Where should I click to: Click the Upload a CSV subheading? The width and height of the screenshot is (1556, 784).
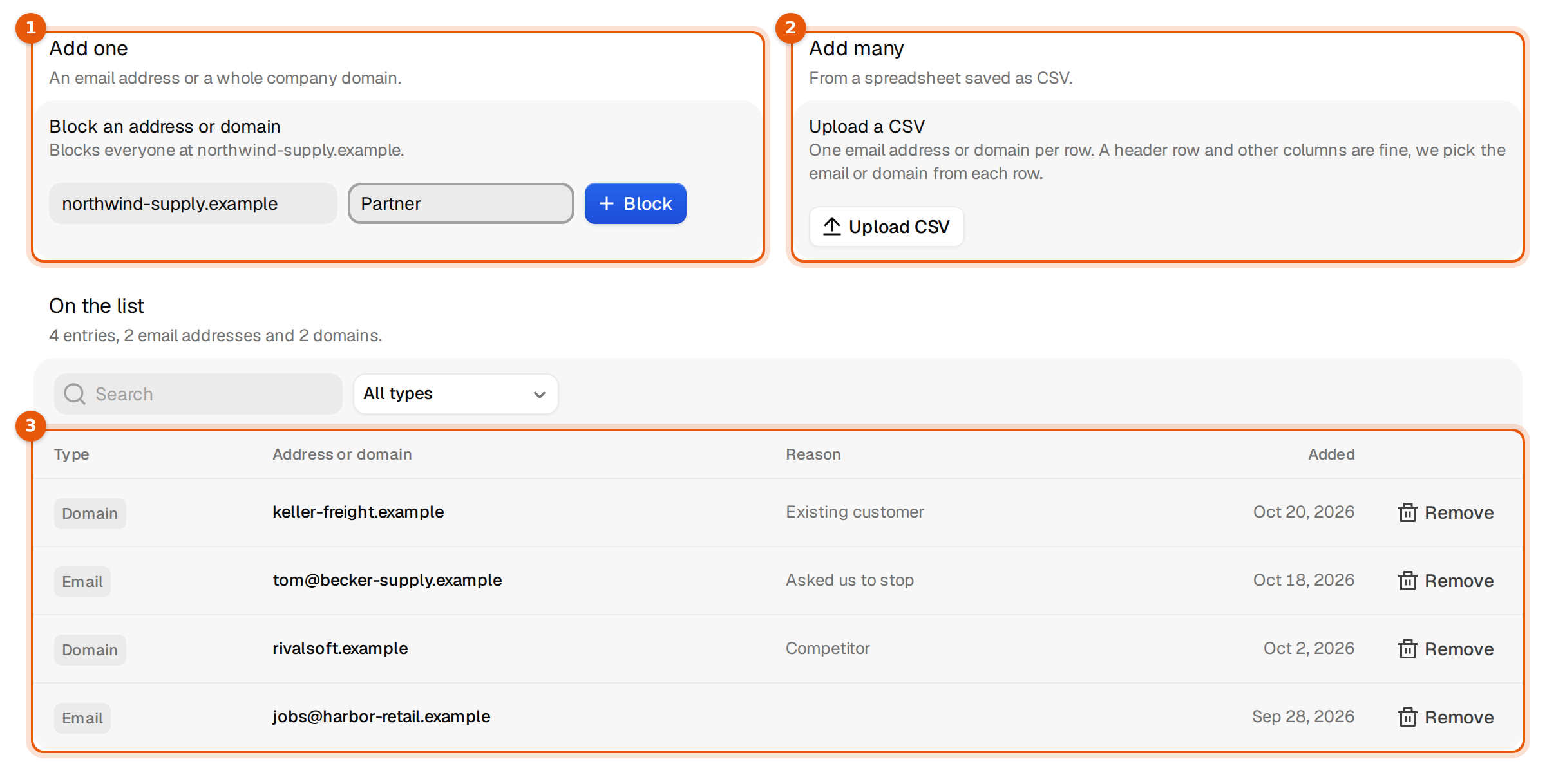click(867, 126)
